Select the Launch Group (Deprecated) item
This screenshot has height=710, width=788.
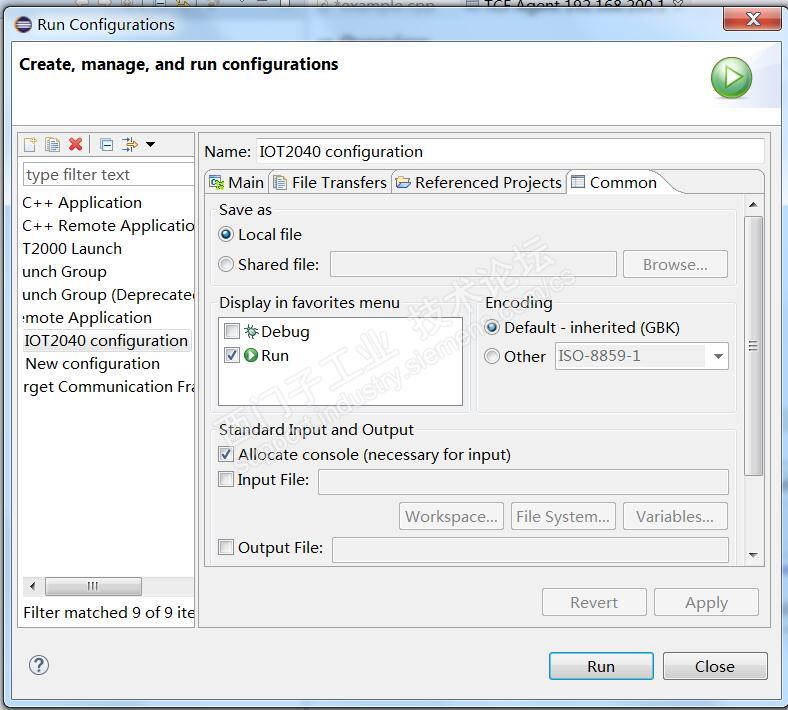tap(108, 295)
